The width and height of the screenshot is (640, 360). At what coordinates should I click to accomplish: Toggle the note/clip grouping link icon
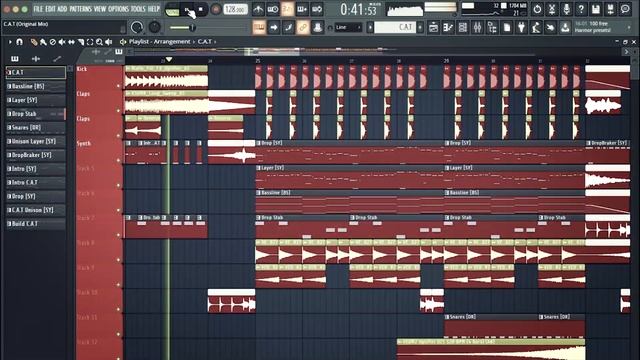click(x=302, y=27)
